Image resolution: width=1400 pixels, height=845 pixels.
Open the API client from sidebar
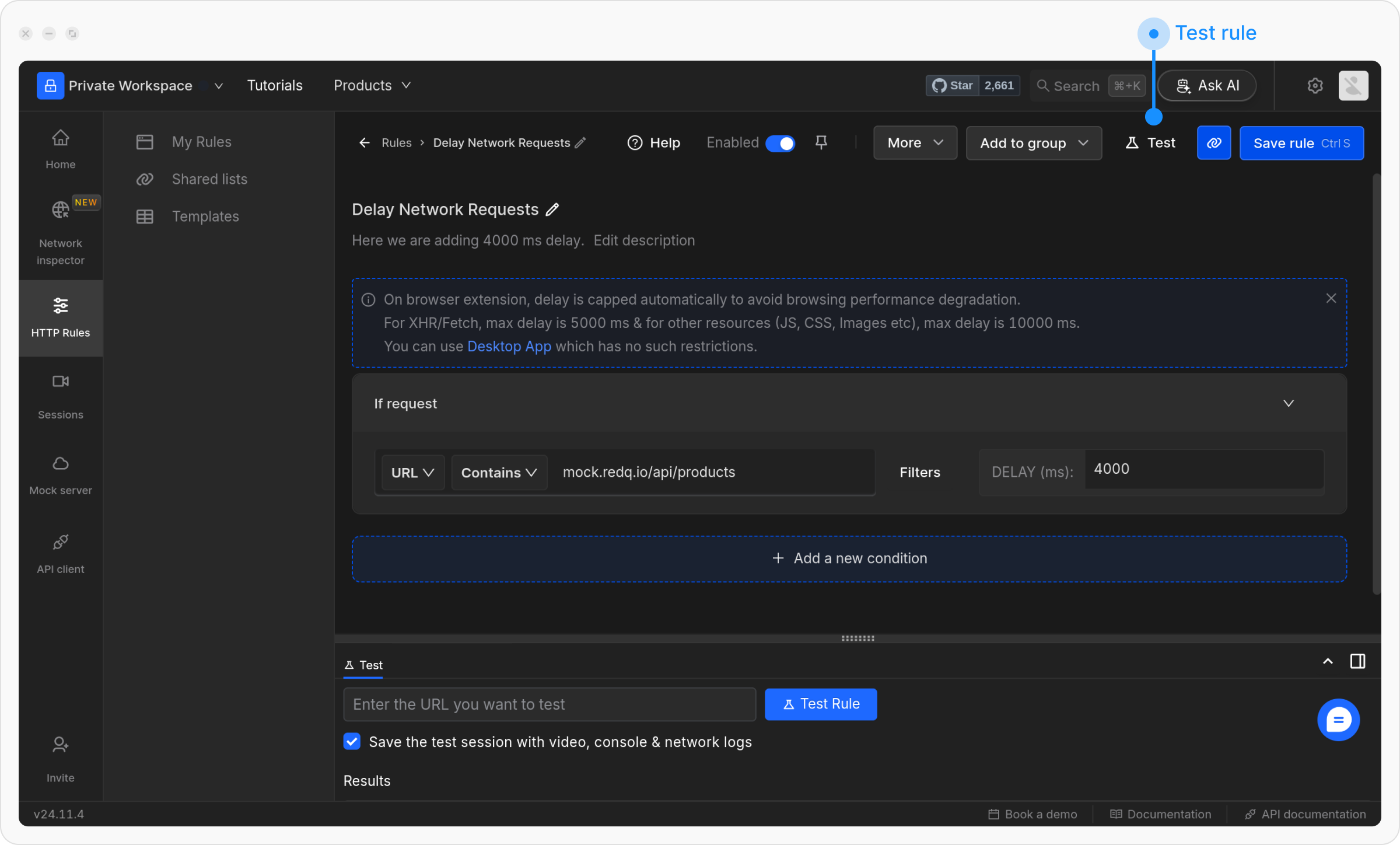(x=61, y=553)
